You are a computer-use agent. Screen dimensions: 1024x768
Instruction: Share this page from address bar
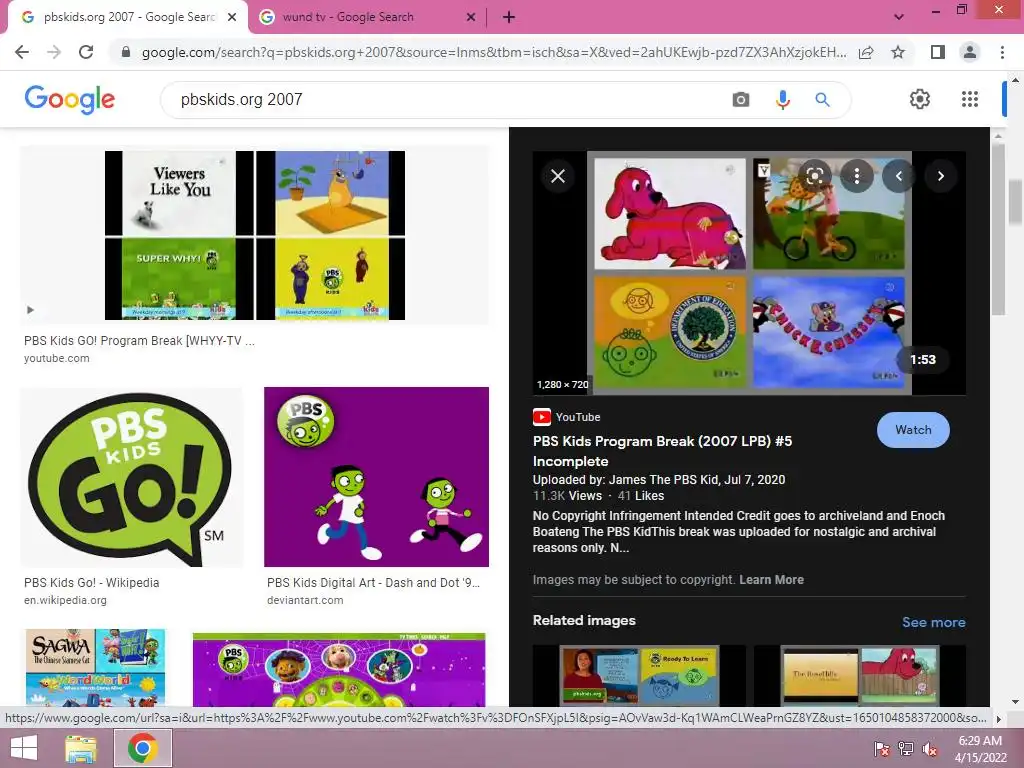click(x=866, y=52)
